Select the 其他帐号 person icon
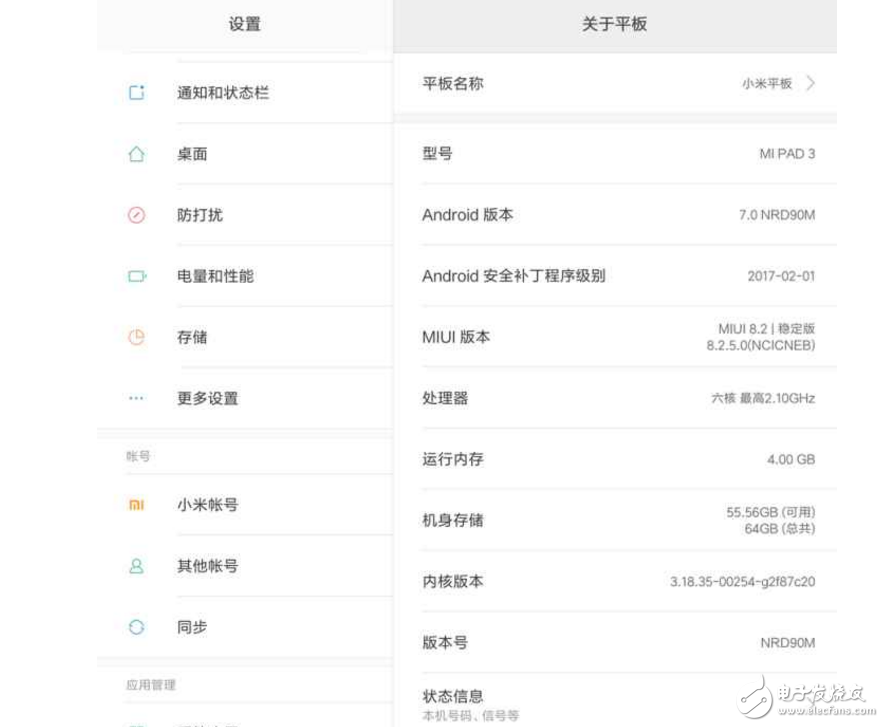The height and width of the screenshot is (727, 884). [x=136, y=566]
